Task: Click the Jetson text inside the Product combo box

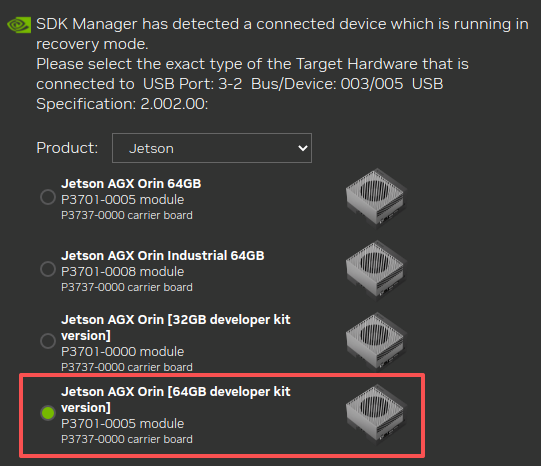Action: tap(151, 149)
